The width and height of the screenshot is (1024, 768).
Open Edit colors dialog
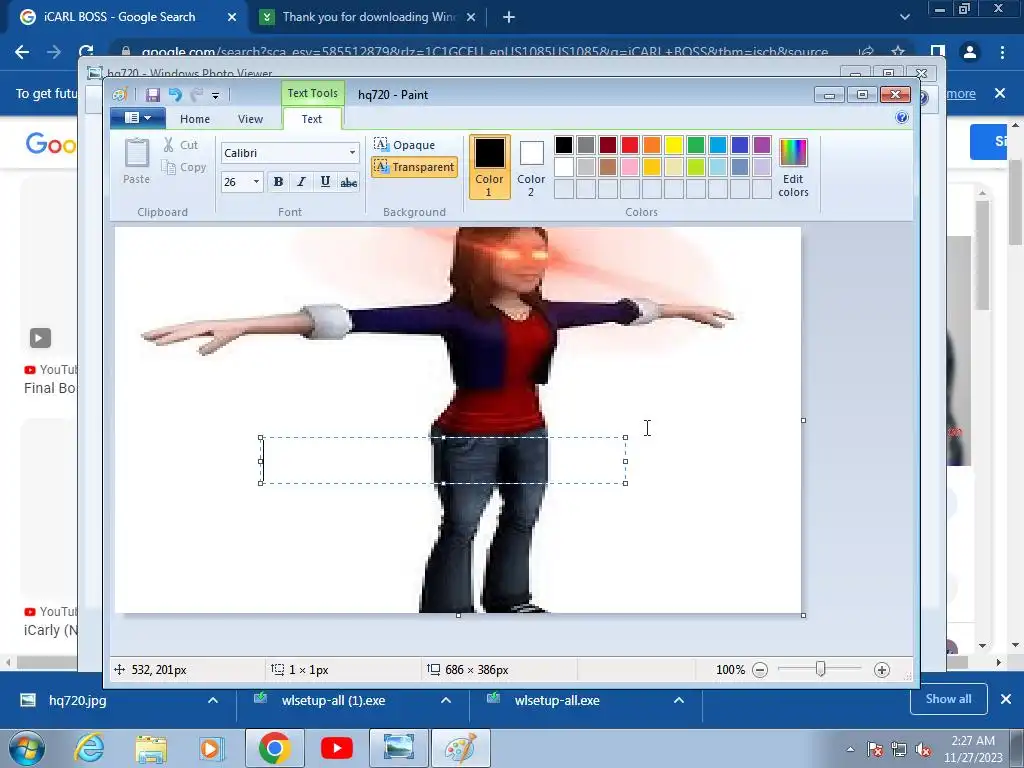pyautogui.click(x=793, y=167)
